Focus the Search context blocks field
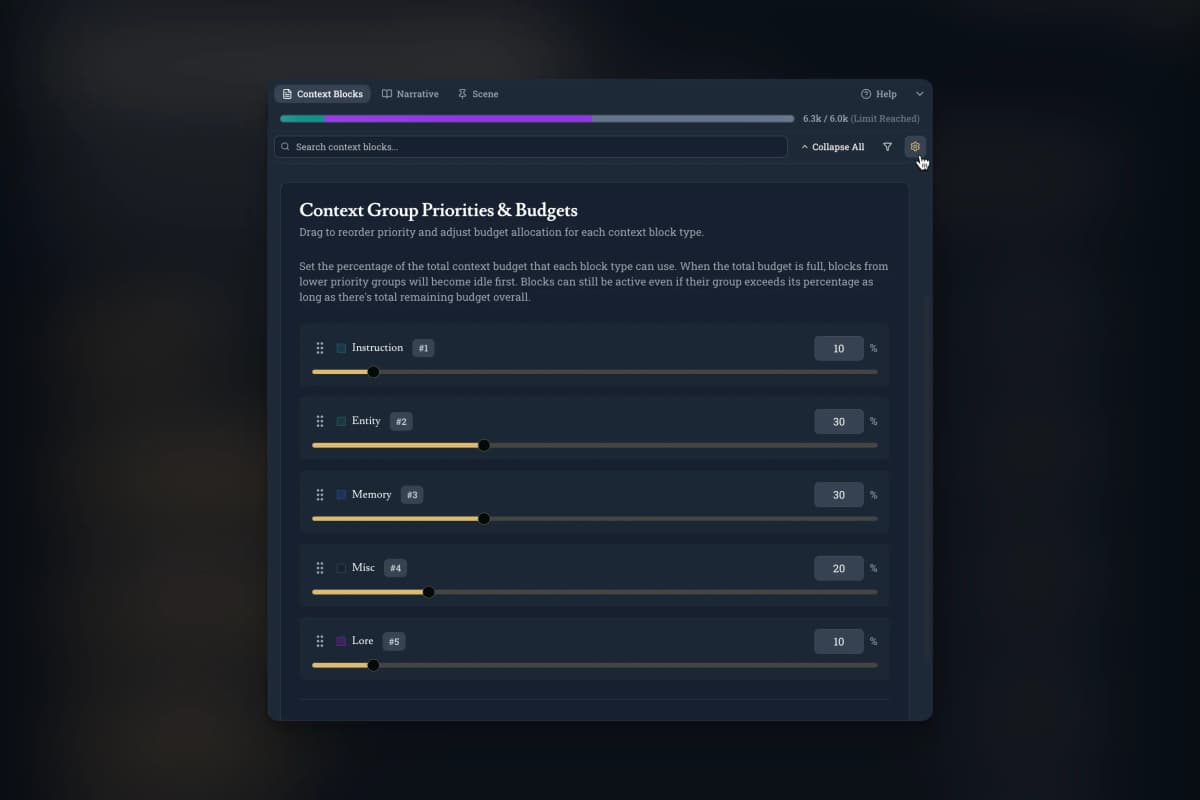This screenshot has width=1200, height=800. 530,147
